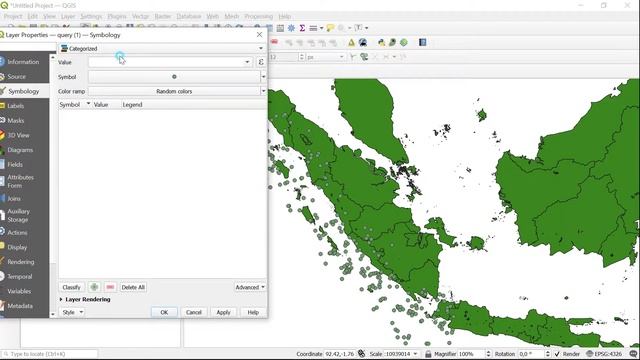
Task: Open the Variables section
Action: point(19,291)
